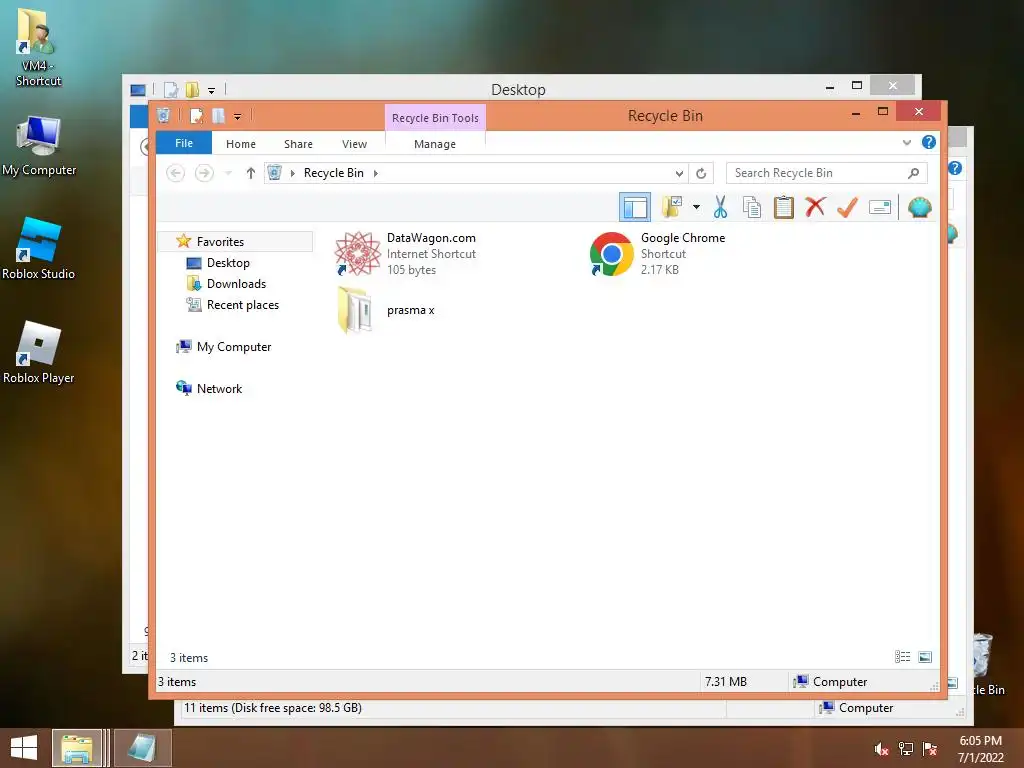Viewport: 1024px width, 768px height.
Task: Open Help with the blue question mark icon
Action: [x=929, y=142]
